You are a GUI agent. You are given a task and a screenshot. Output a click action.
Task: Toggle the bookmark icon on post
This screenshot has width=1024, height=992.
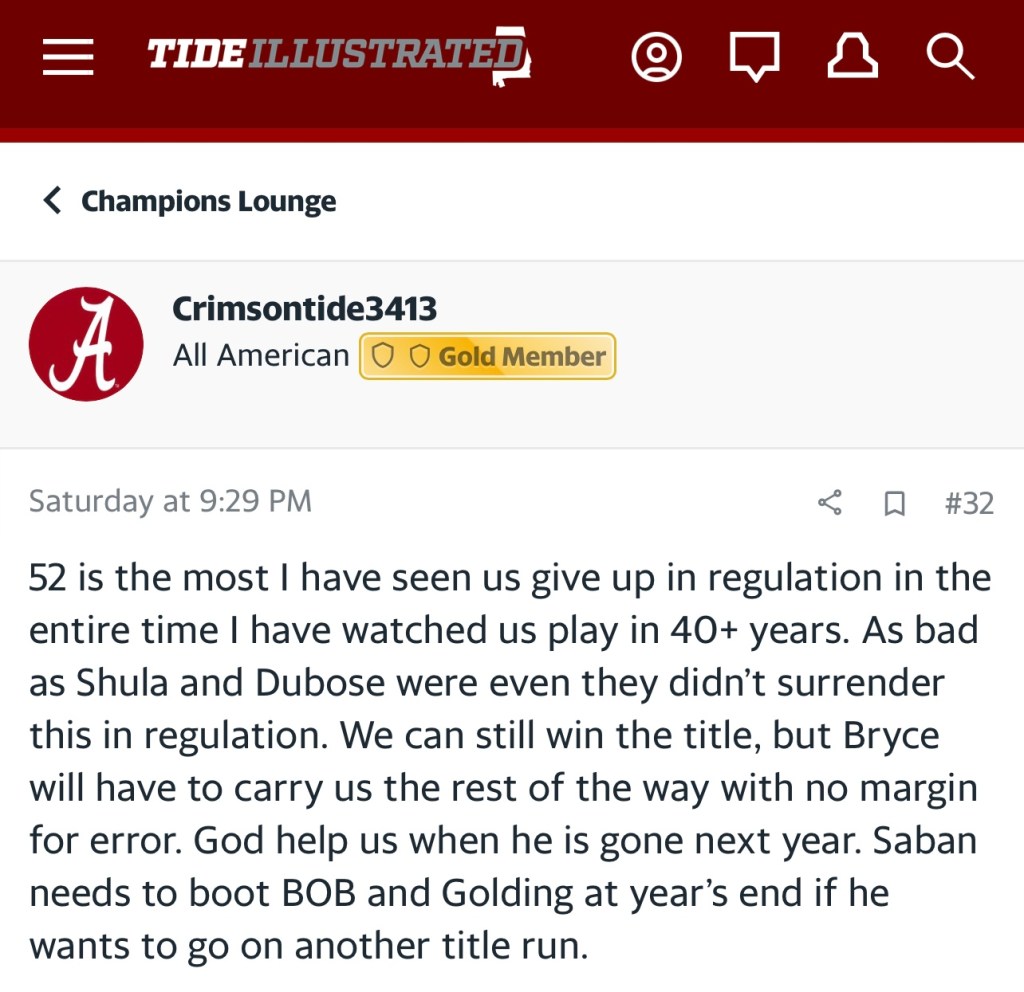894,503
